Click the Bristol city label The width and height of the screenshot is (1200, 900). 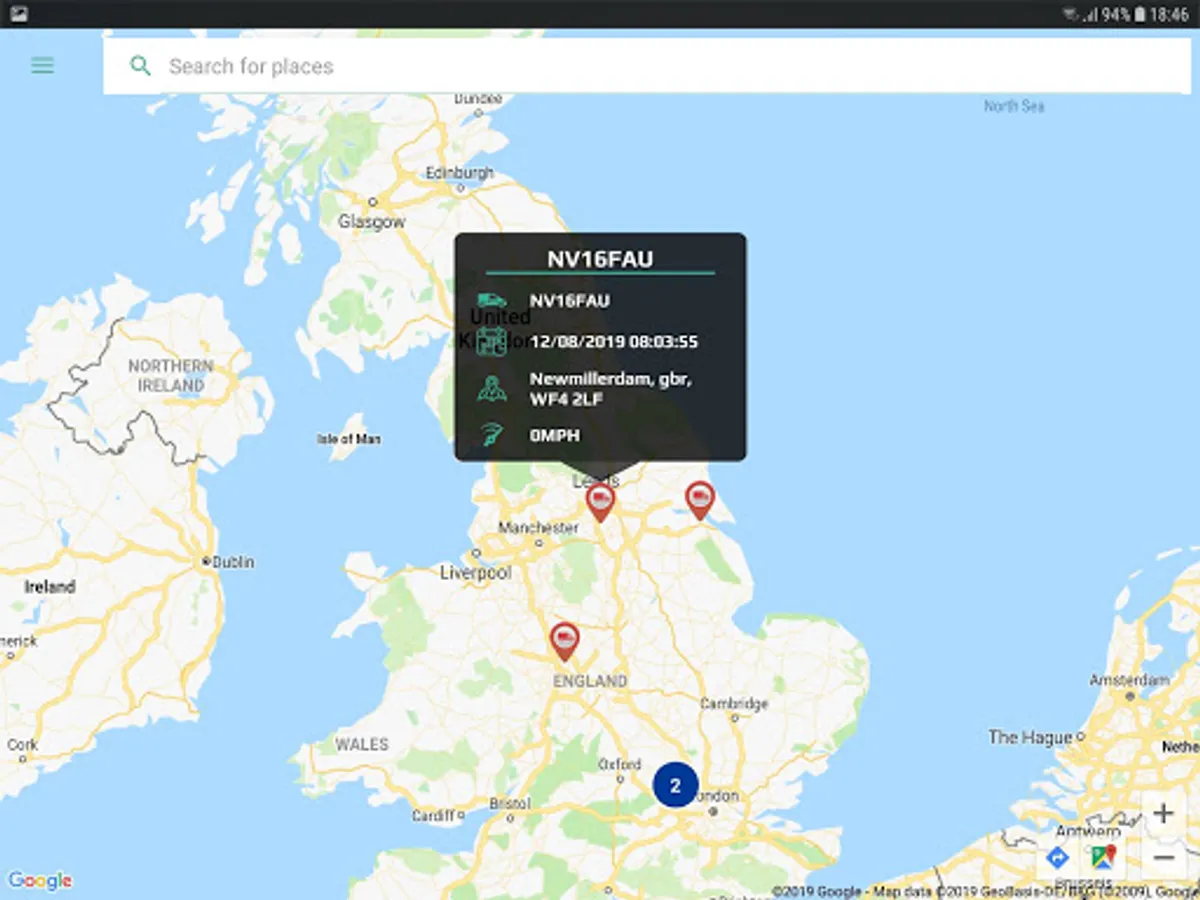(x=510, y=804)
